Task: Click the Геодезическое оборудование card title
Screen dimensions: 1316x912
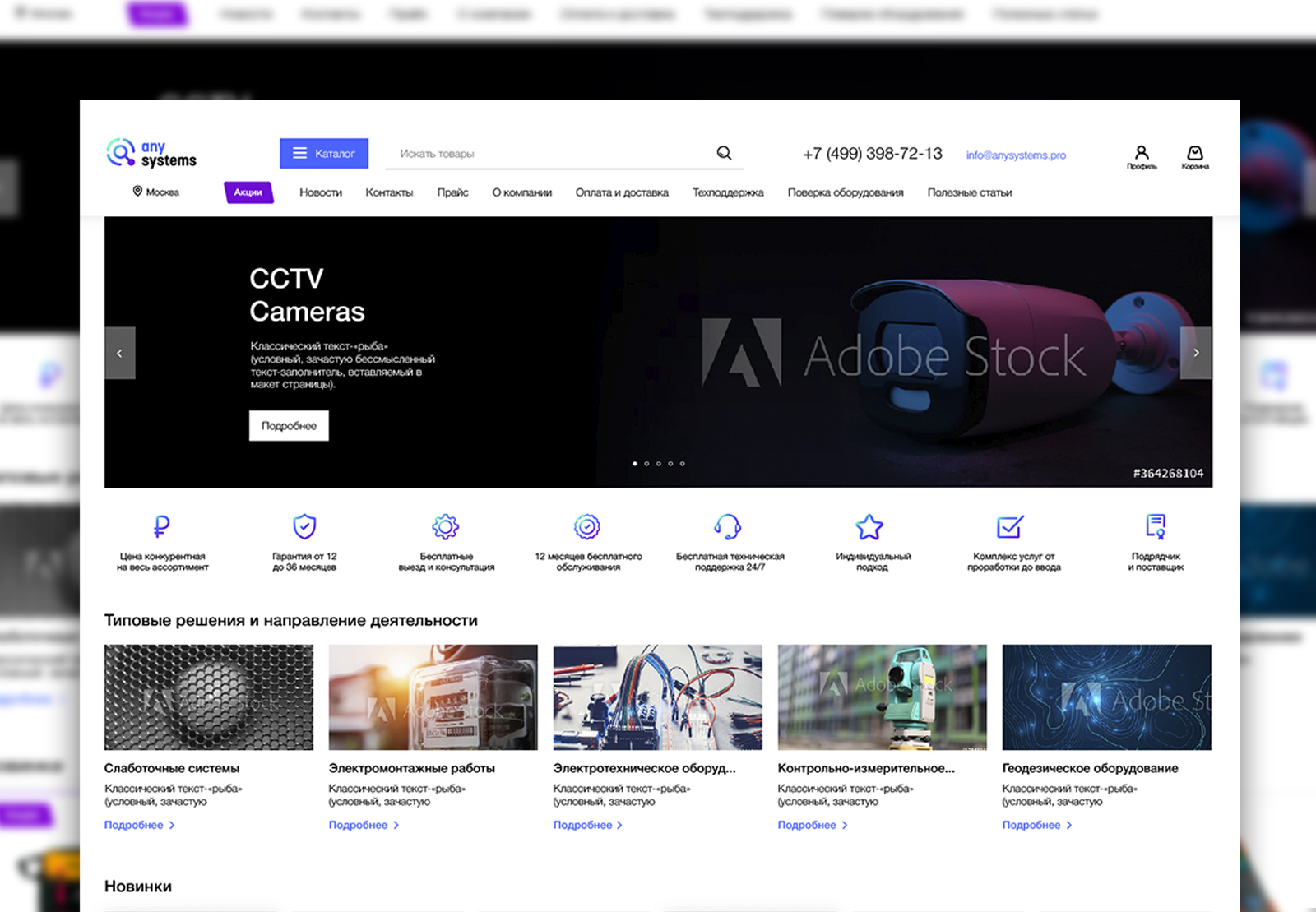Action: pyautogui.click(x=1091, y=768)
